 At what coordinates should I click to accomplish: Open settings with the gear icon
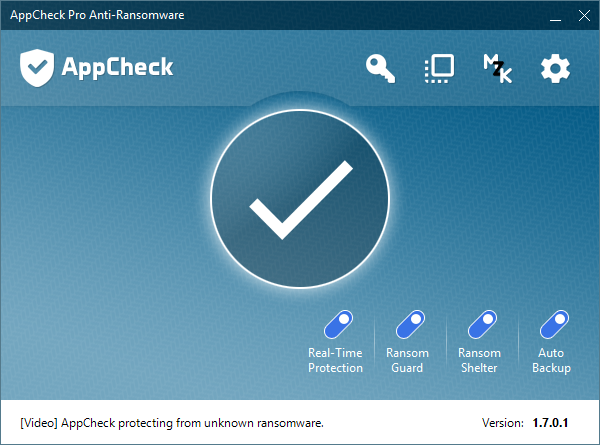(x=555, y=69)
